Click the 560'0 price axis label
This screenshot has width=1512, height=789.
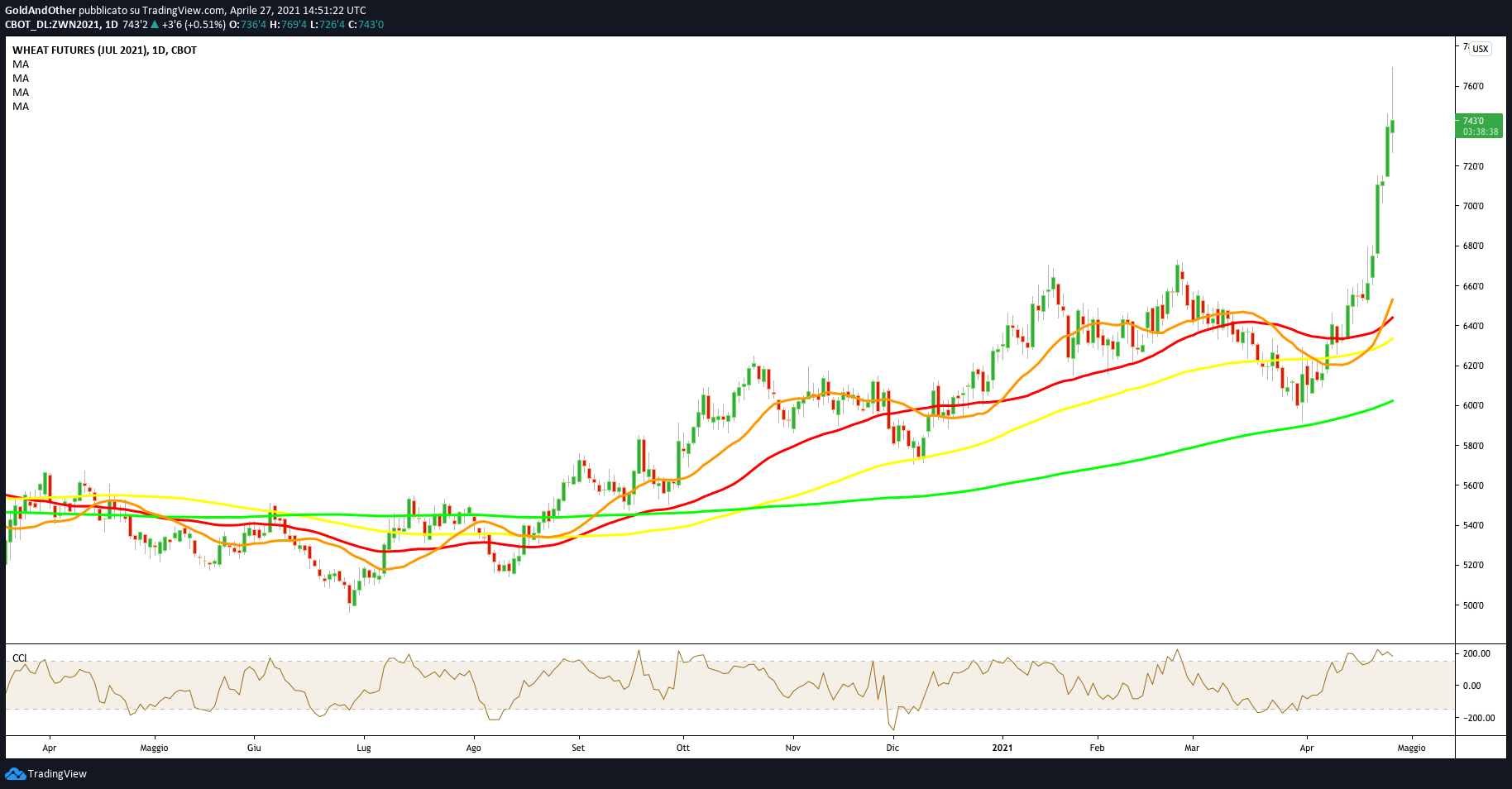click(1473, 485)
